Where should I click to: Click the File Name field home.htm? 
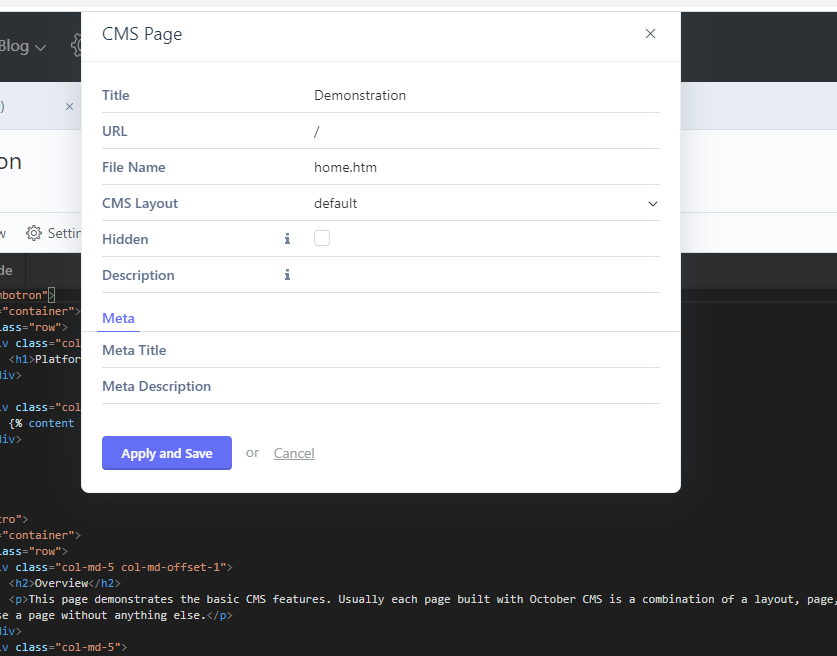pos(486,168)
